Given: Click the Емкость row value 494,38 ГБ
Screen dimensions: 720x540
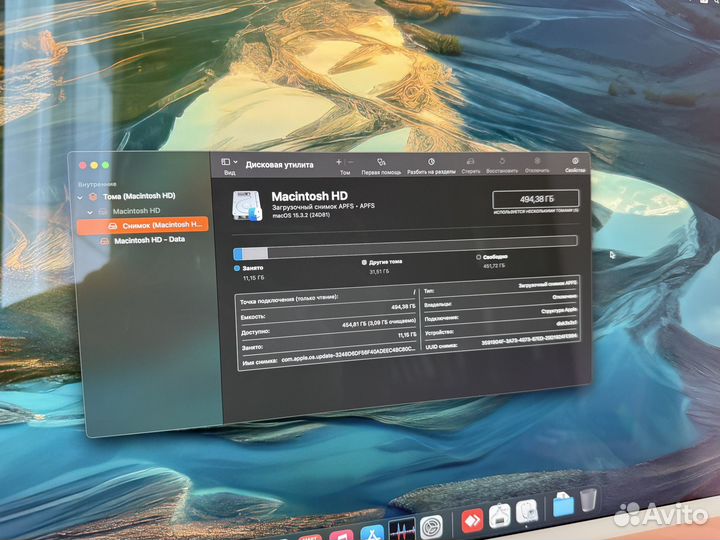Looking at the screenshot, I should coord(403,306).
